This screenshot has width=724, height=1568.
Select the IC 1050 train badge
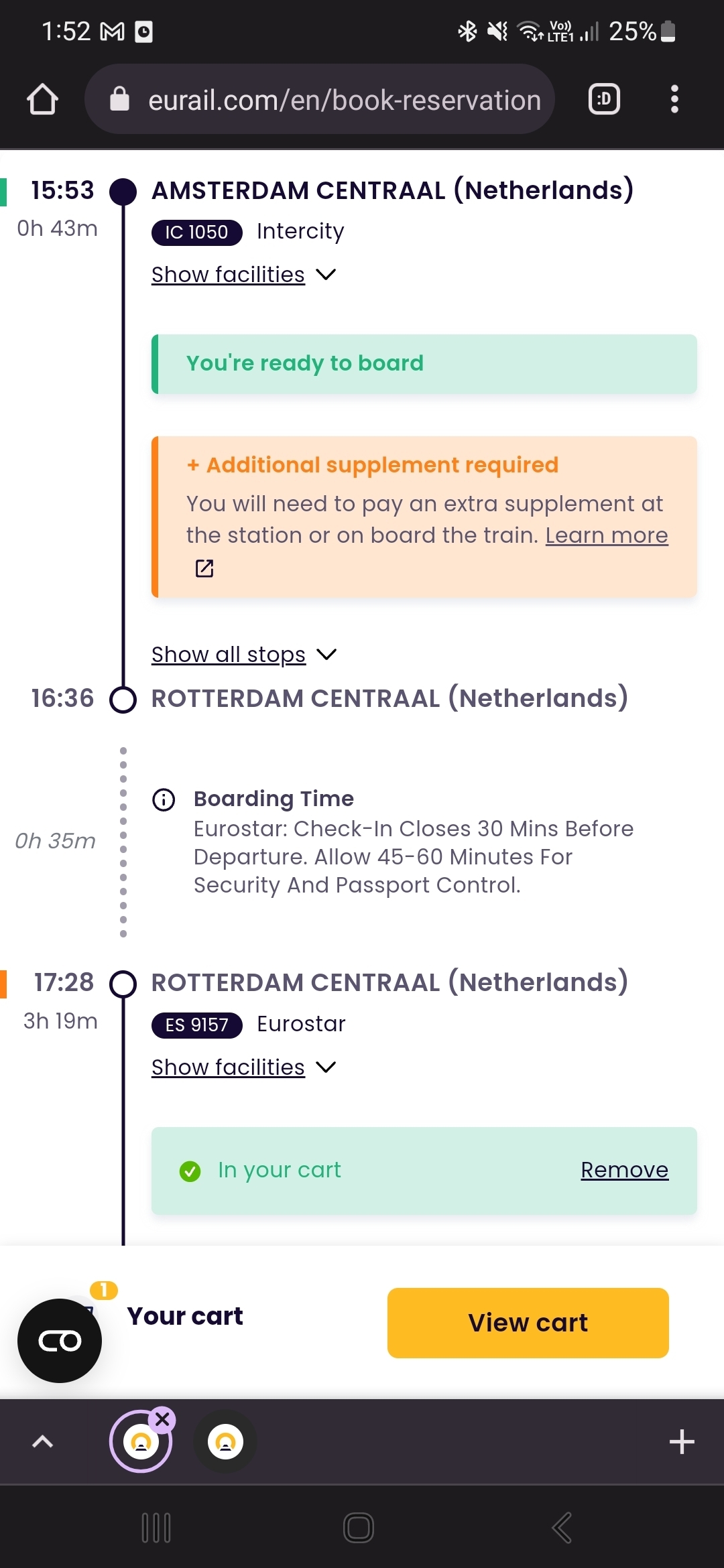196,233
